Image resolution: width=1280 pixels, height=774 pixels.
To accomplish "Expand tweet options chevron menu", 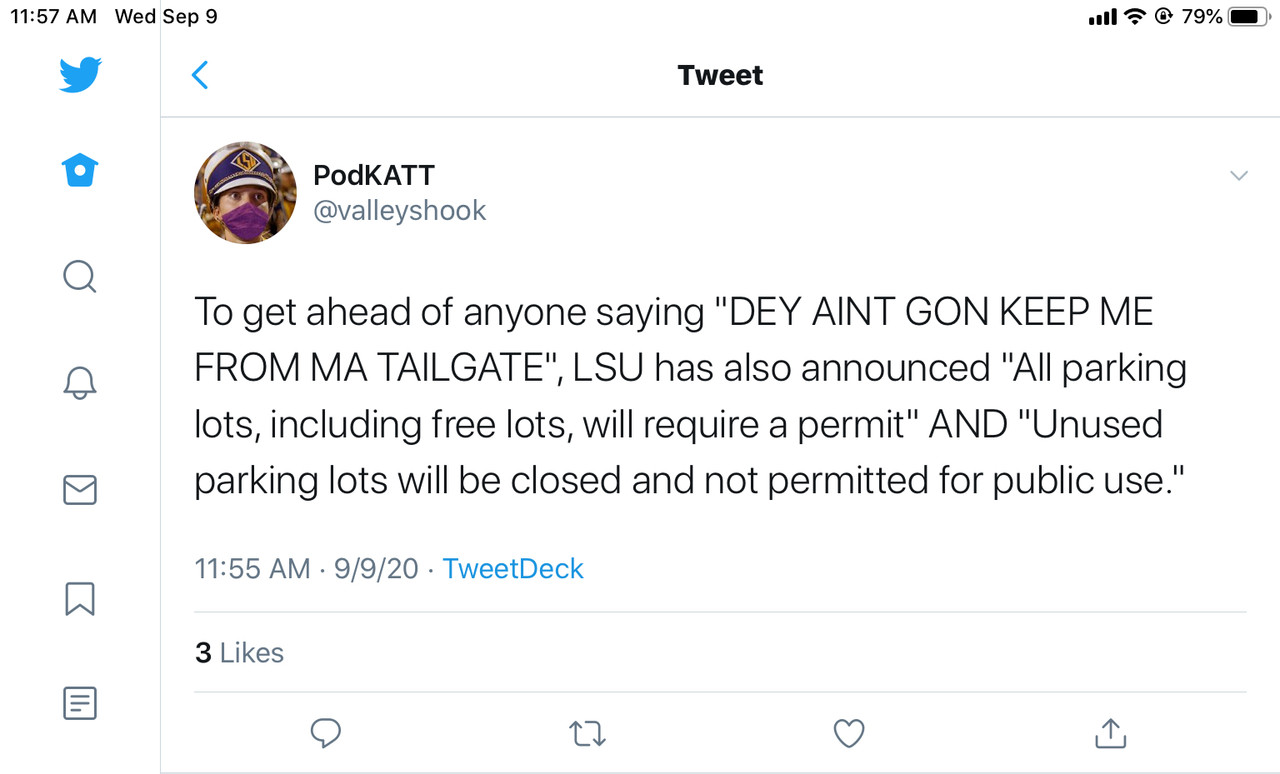I will click(1239, 176).
